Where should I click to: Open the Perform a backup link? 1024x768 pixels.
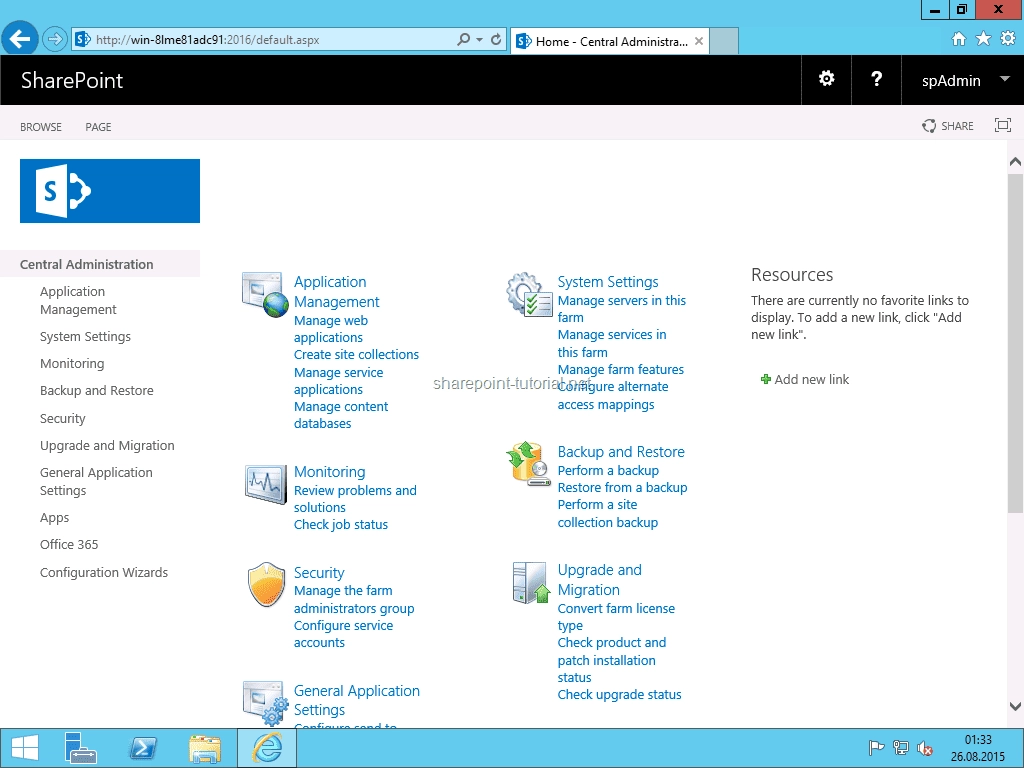tap(608, 471)
